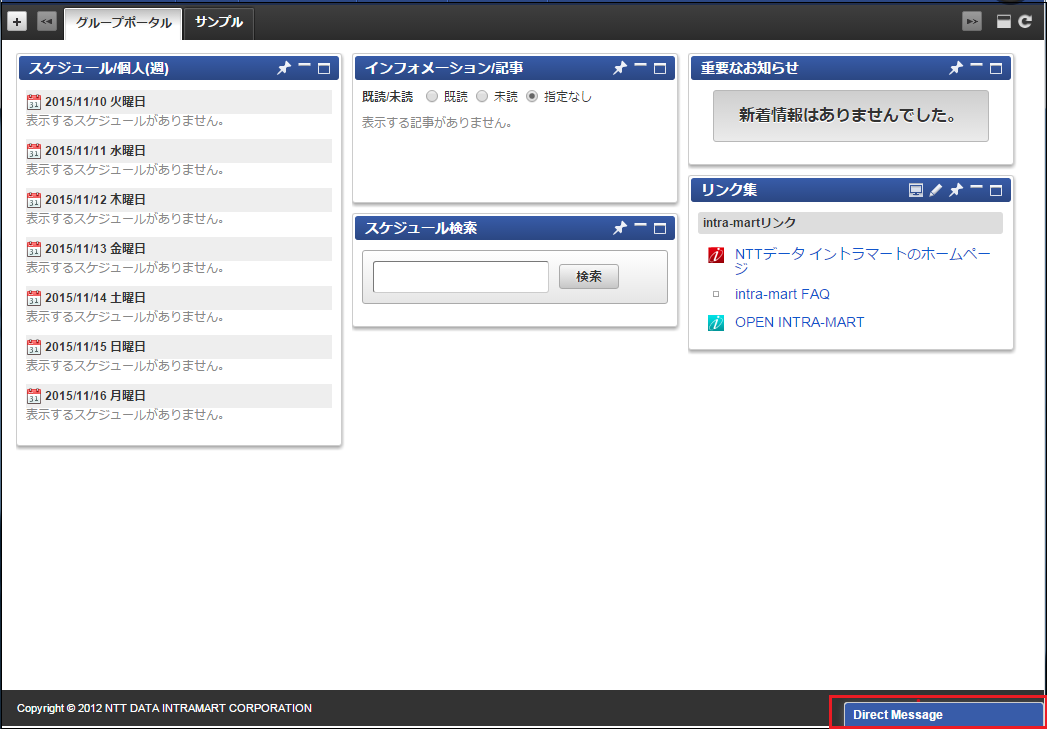Image resolution: width=1047 pixels, height=729 pixels.
Task: Click the edit pencil icon on リンク集 panel
Action: (x=935, y=190)
